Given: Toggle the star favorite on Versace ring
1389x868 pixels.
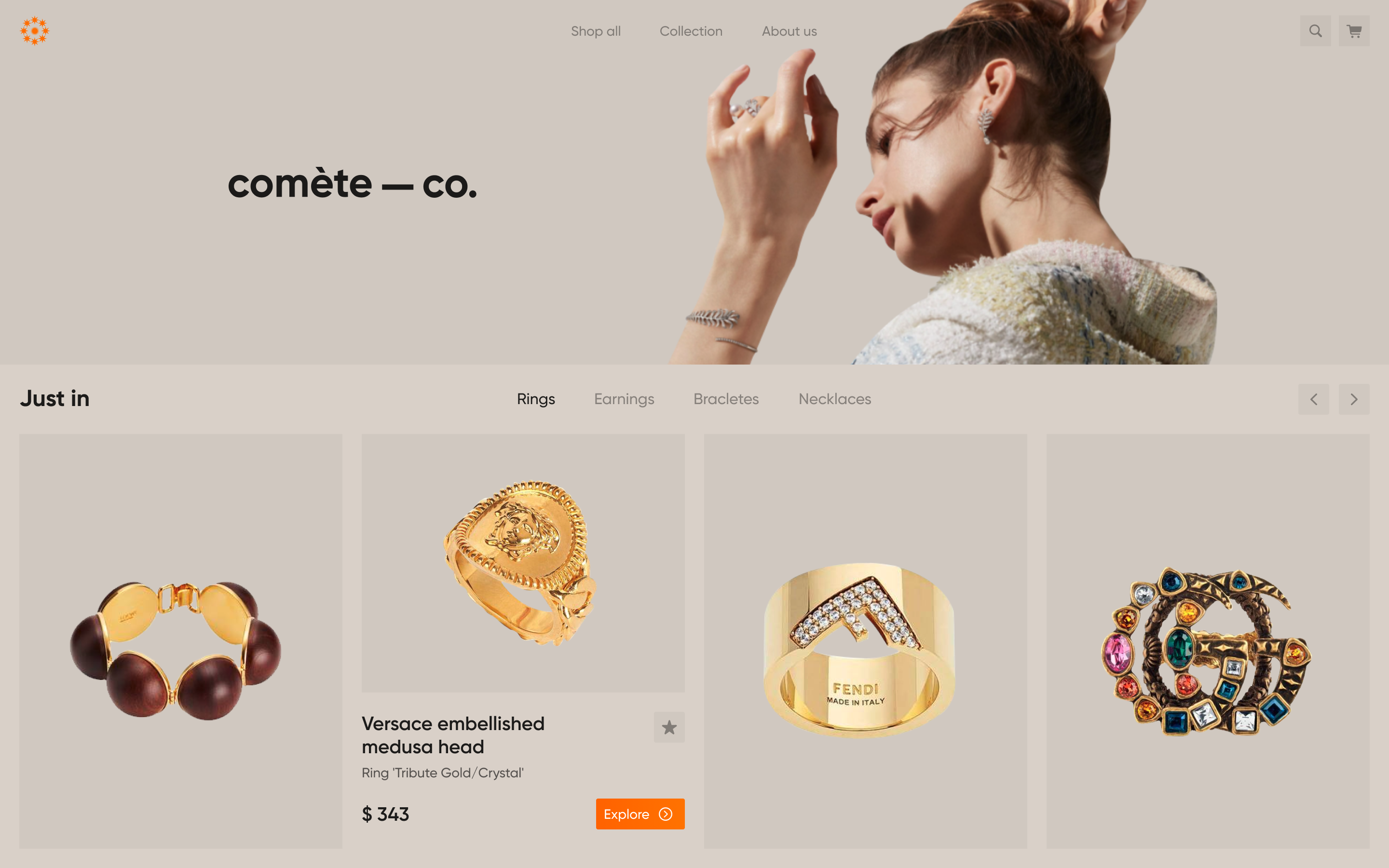Looking at the screenshot, I should [669, 727].
